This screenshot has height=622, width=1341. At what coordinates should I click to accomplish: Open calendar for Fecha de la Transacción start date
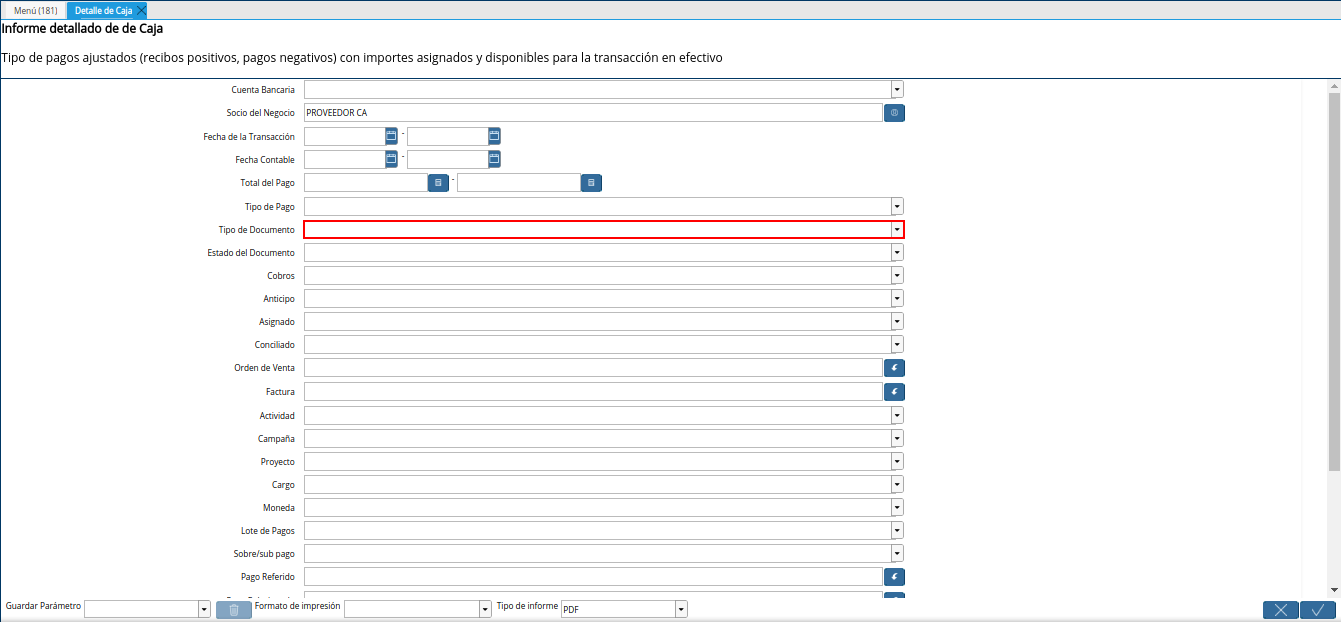click(391, 136)
